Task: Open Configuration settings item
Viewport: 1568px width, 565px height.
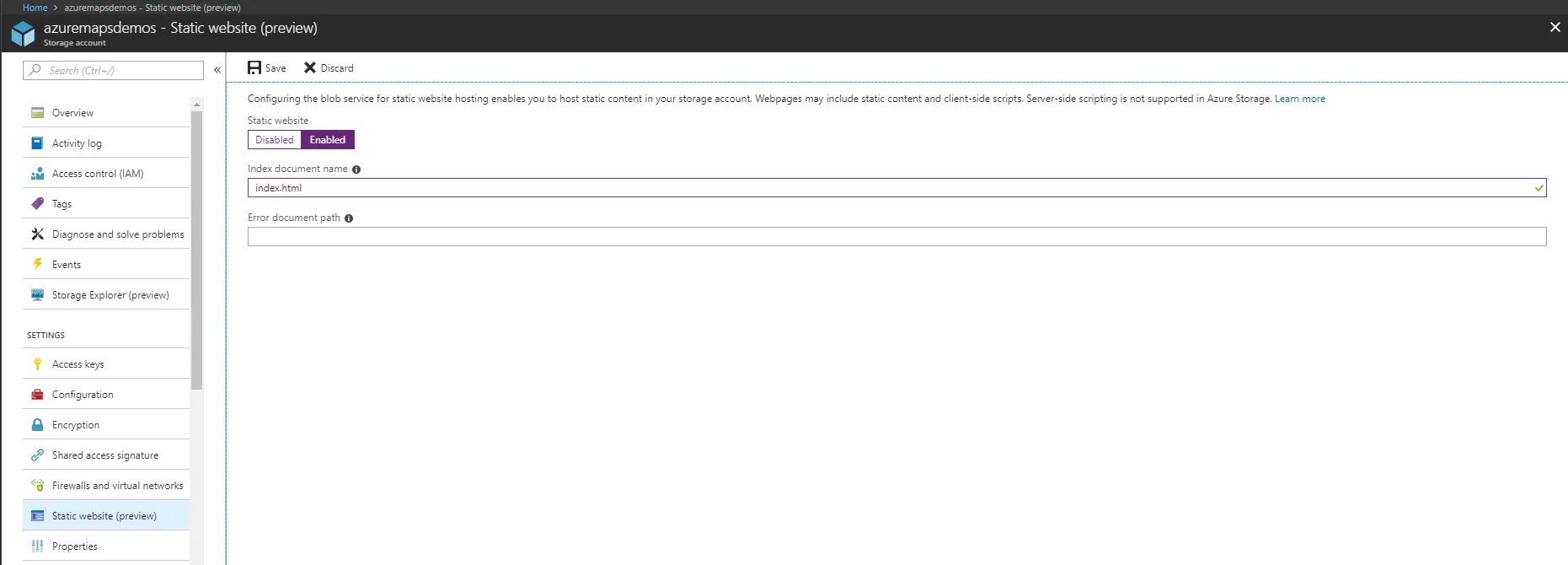Action: tap(106, 395)
